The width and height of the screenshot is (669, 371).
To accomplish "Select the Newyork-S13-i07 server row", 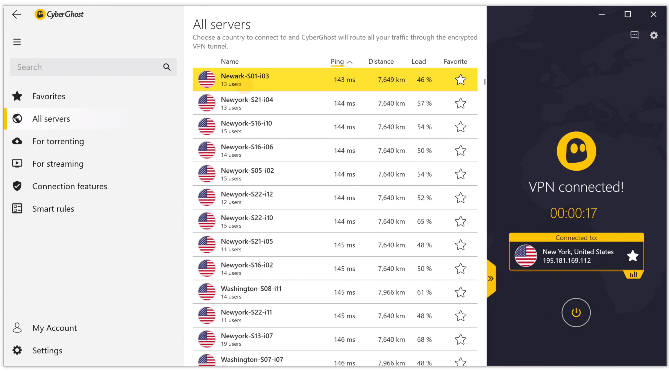I will [335, 339].
